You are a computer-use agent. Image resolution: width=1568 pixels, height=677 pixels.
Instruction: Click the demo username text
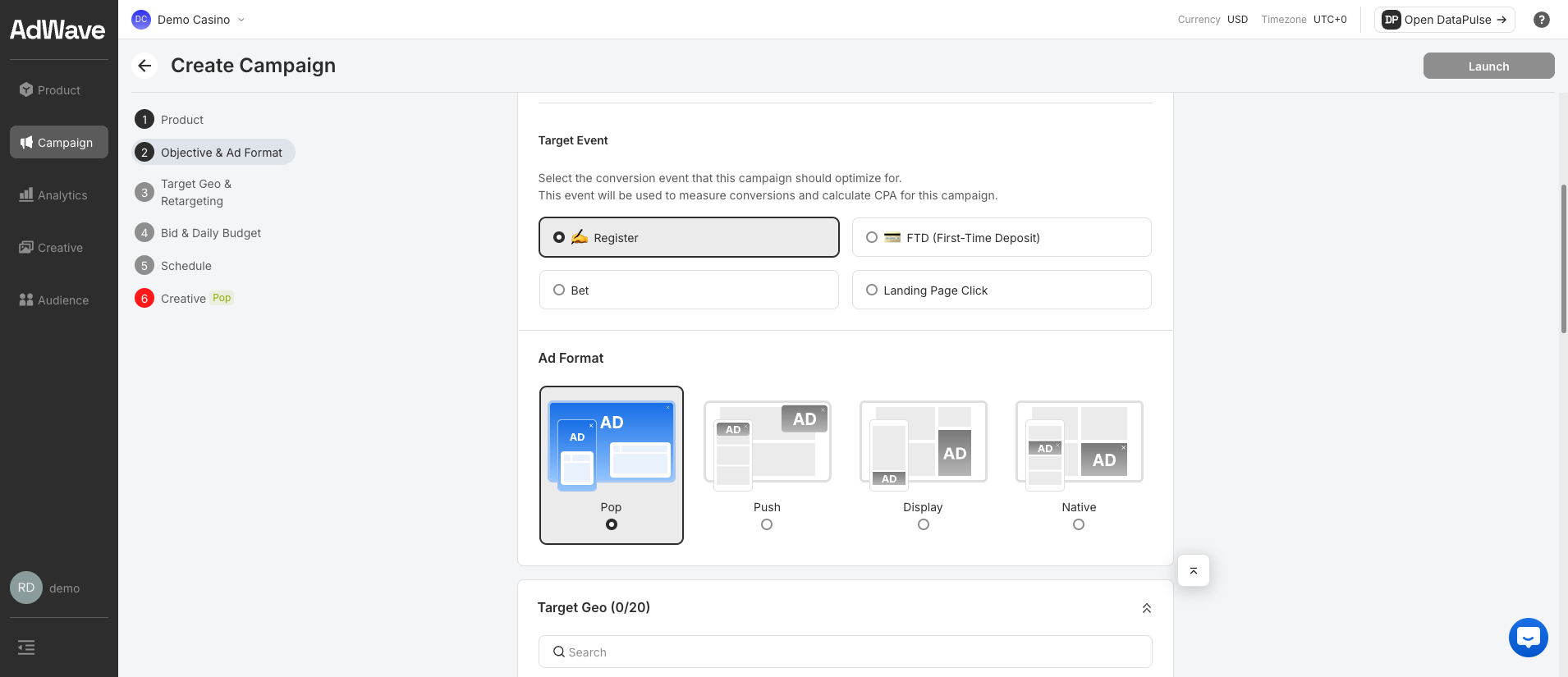[x=64, y=588]
